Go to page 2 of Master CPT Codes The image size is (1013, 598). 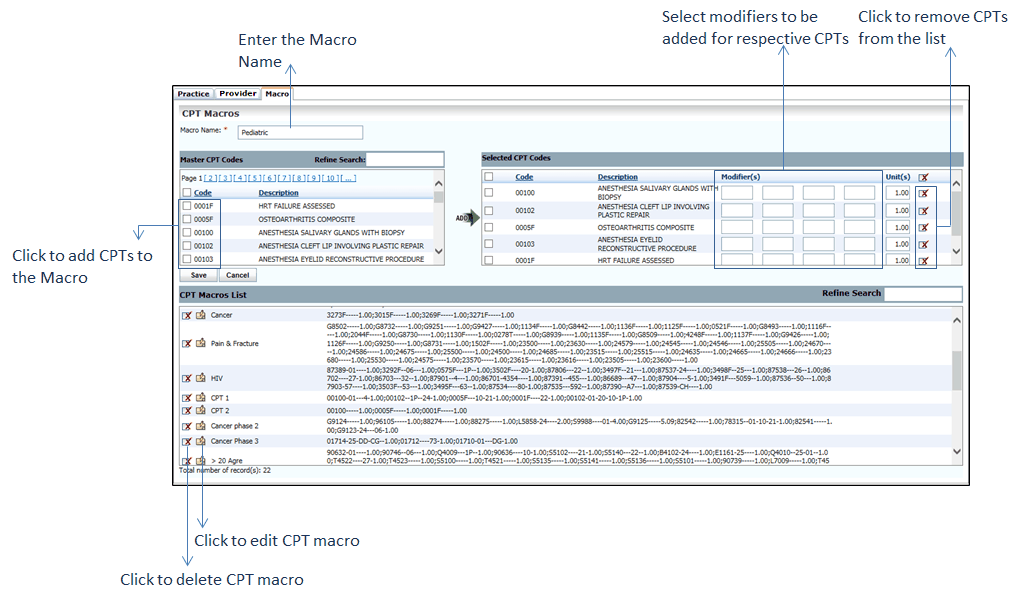[x=211, y=178]
